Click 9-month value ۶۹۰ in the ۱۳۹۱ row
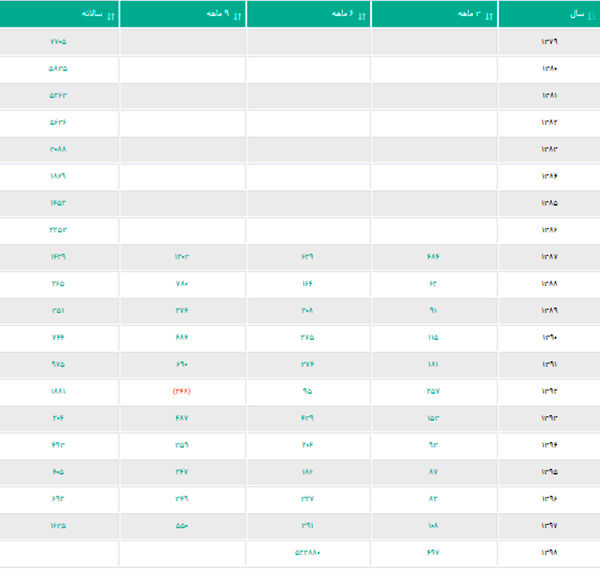 [182, 364]
